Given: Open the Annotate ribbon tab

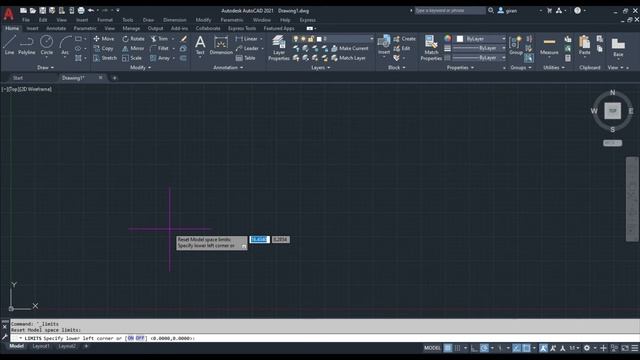Looking at the screenshot, I should tap(56, 29).
